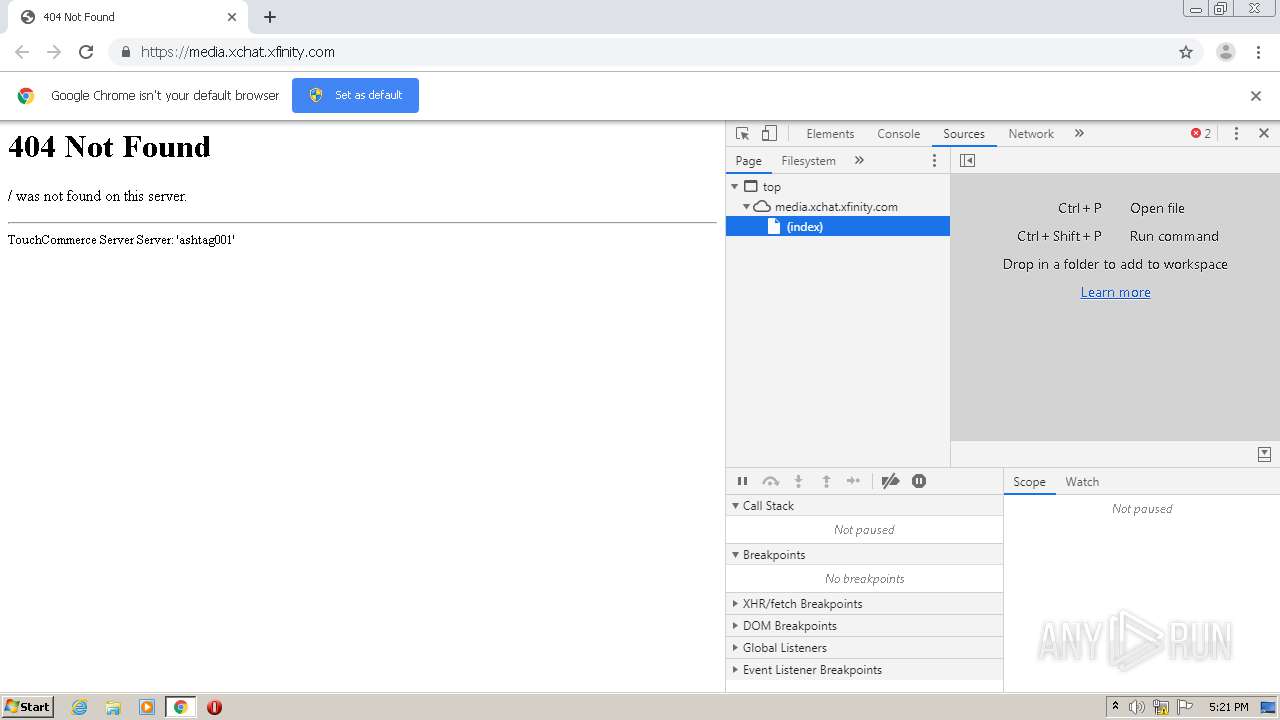Show more navigator tabs chevron
This screenshot has height=720, width=1280.
(x=859, y=160)
